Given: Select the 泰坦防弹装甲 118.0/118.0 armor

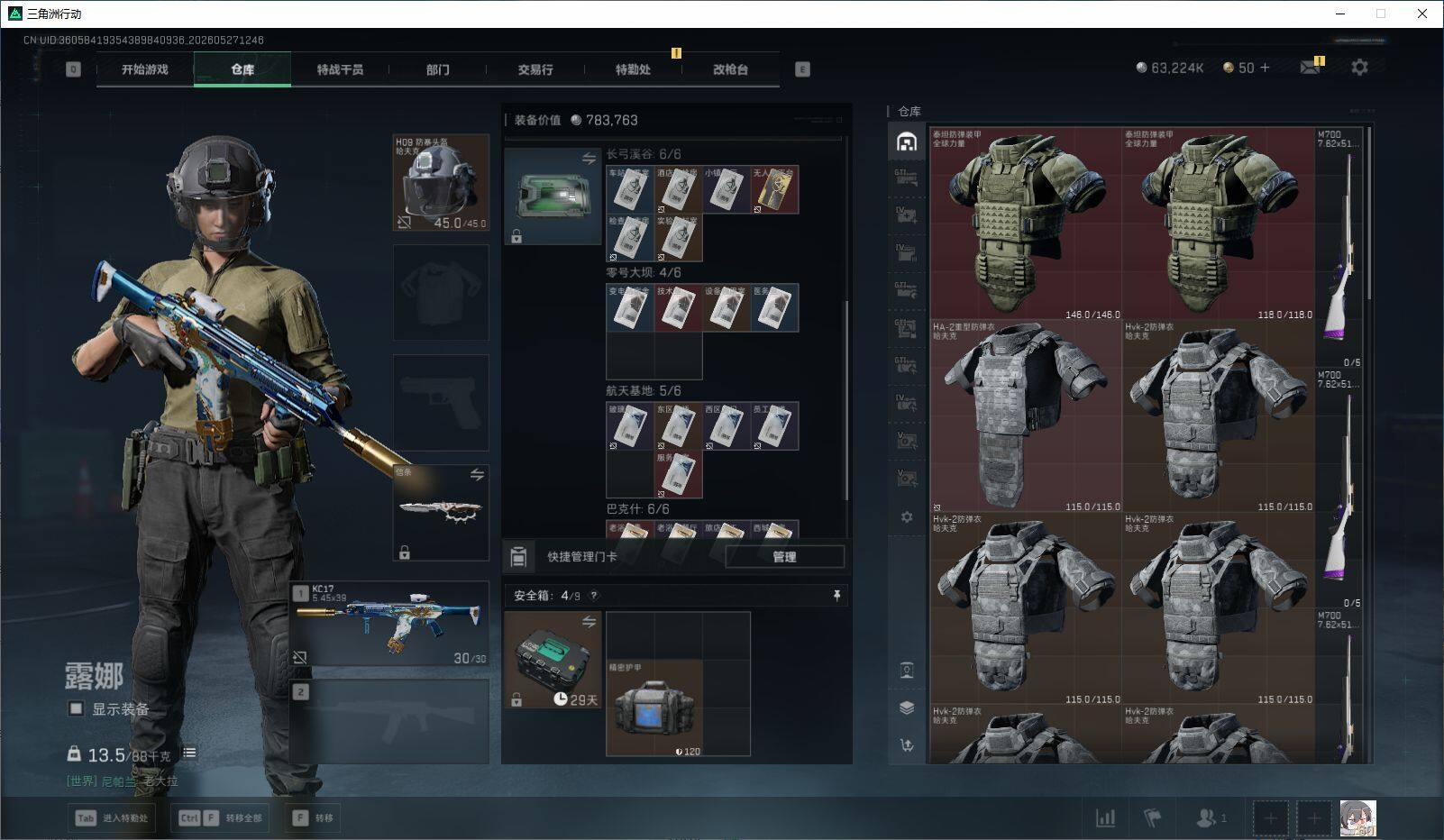Looking at the screenshot, I should tap(1219, 224).
